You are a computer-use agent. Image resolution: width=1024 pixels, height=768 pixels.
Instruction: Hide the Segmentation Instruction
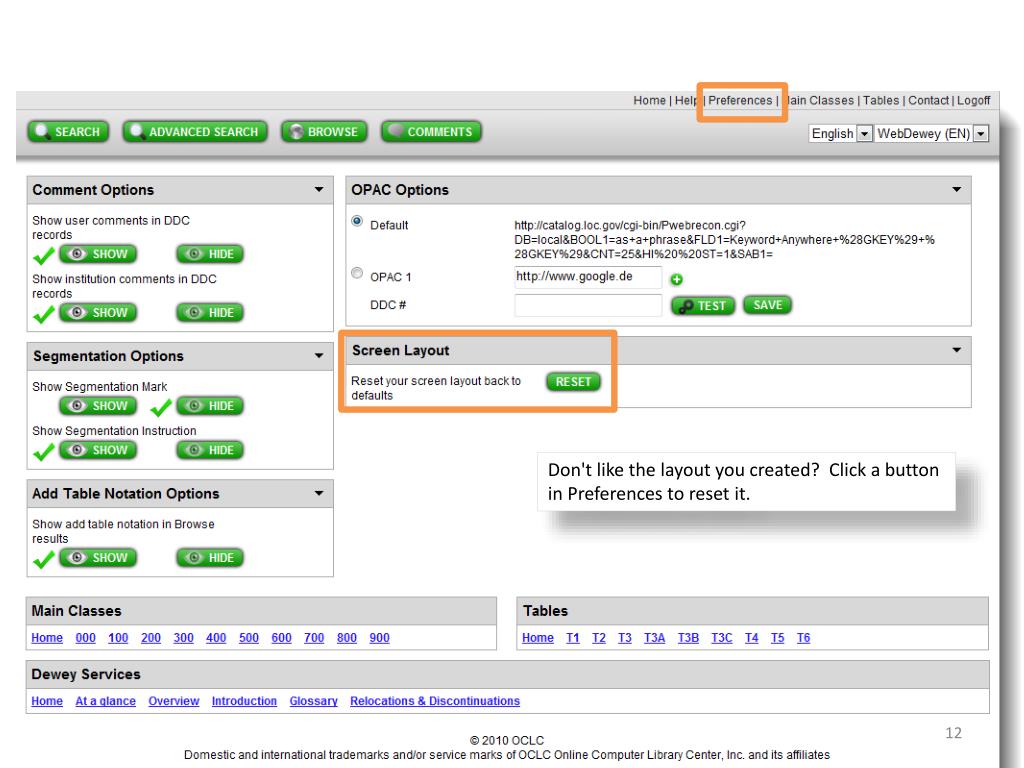click(x=210, y=450)
